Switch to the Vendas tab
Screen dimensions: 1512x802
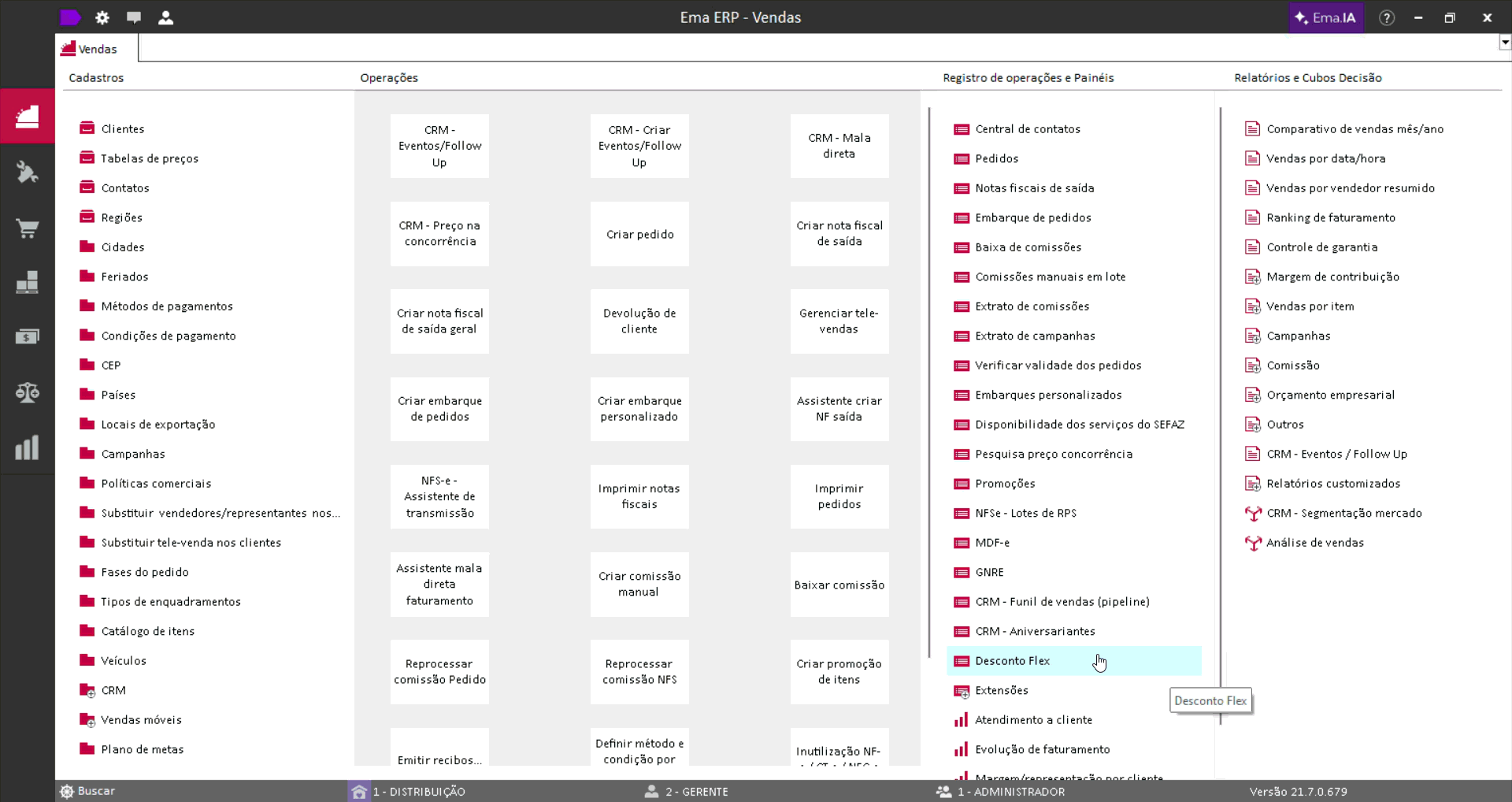coord(97,49)
